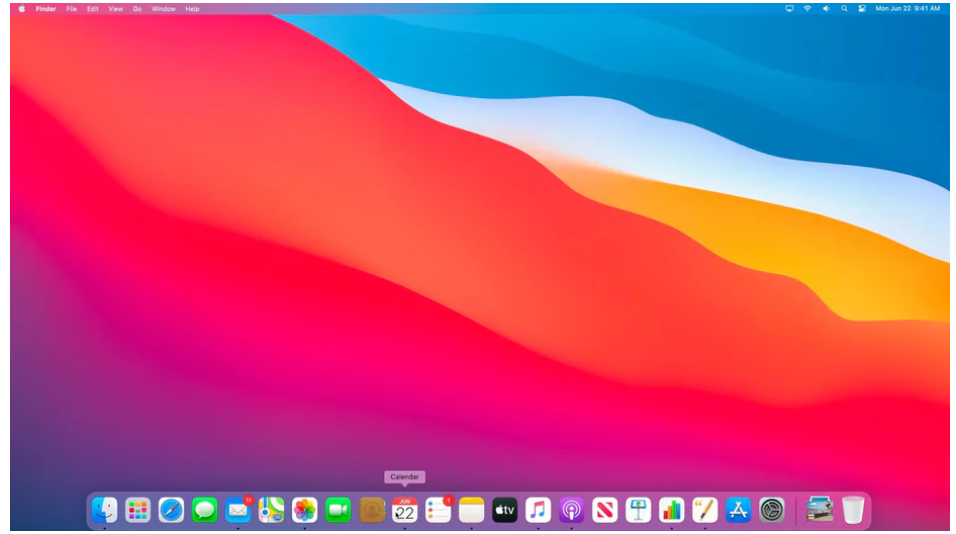956x534 pixels.
Task: Open News app in Dock
Action: (x=605, y=510)
